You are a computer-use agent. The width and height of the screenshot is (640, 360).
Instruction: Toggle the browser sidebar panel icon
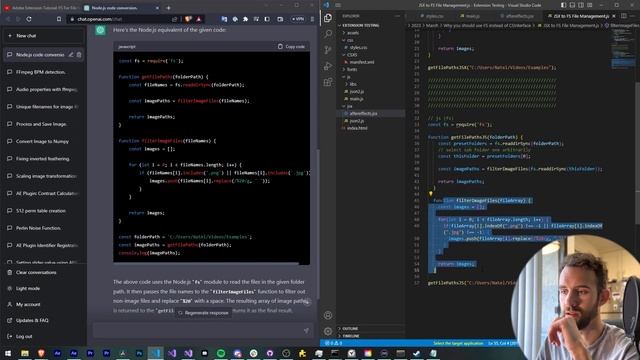coord(267,19)
